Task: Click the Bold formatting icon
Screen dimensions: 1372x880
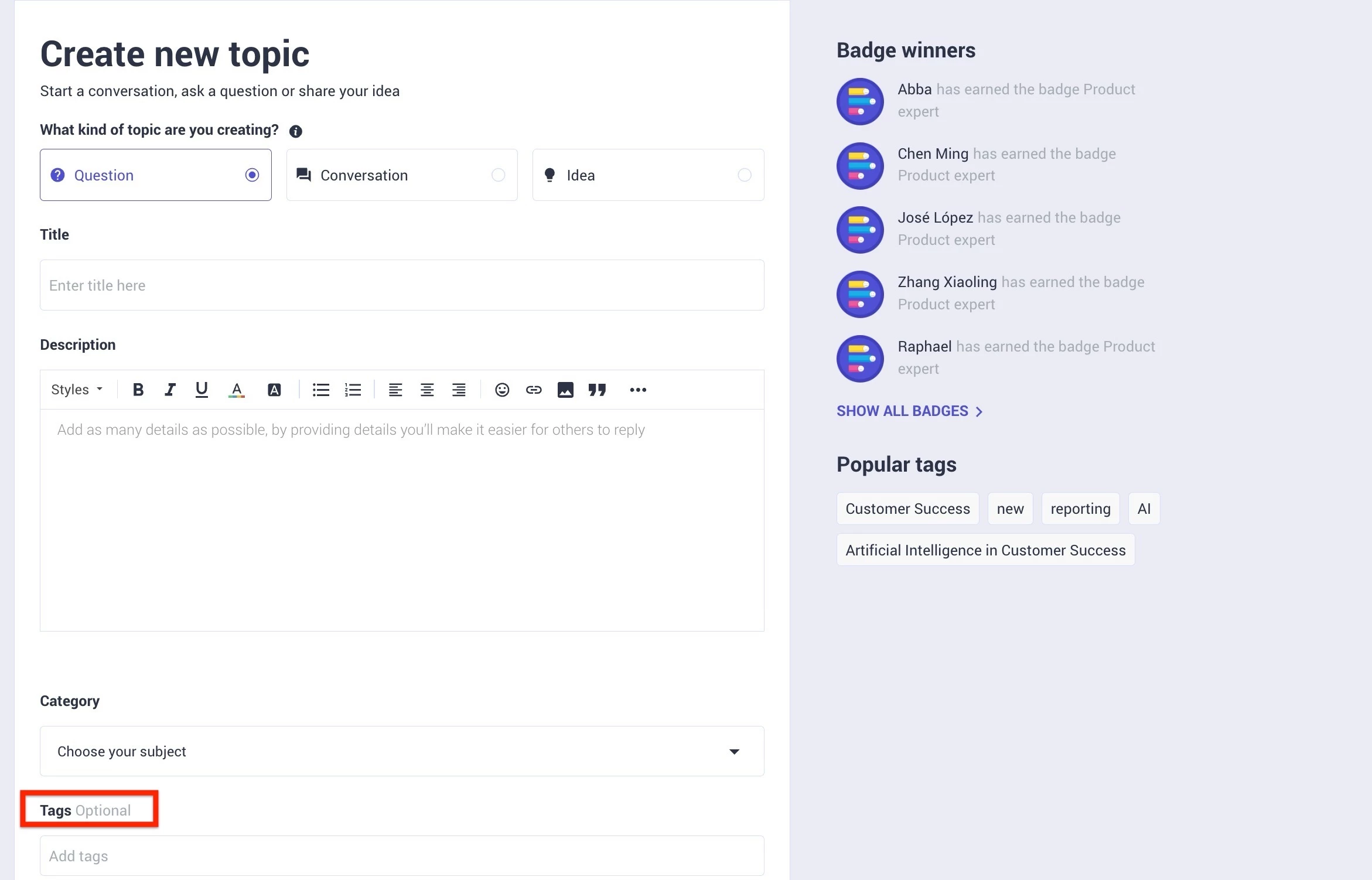Action: (138, 390)
